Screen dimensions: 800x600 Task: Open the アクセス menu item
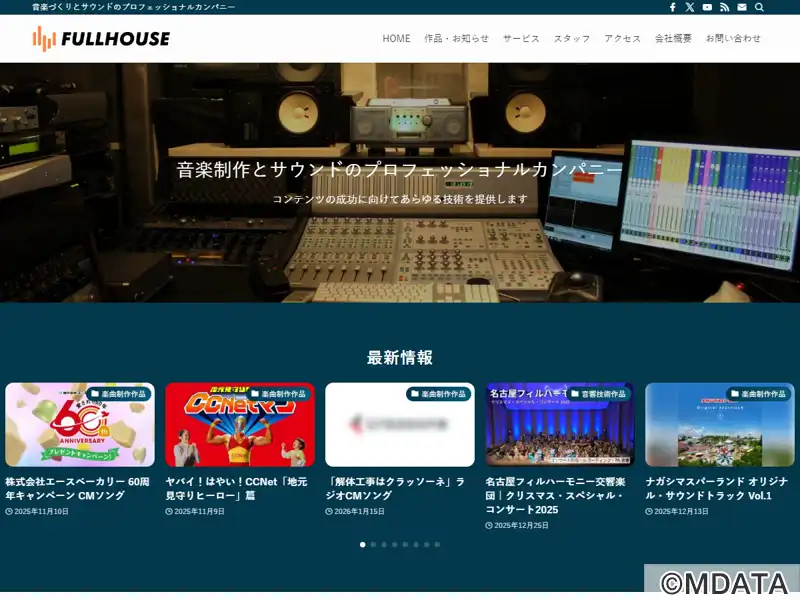(x=622, y=39)
